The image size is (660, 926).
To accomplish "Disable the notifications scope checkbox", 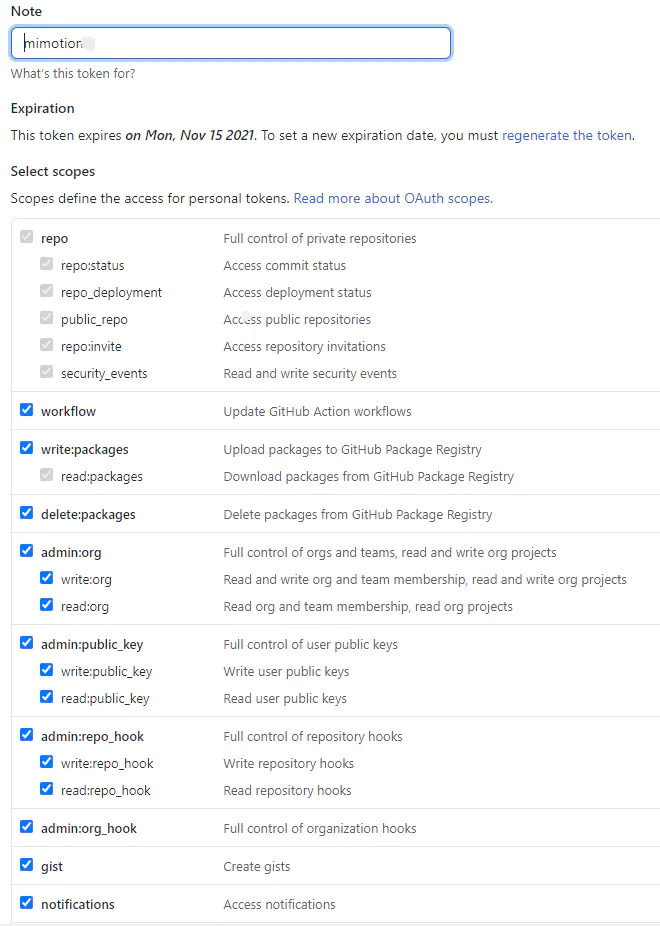I will [x=27, y=904].
